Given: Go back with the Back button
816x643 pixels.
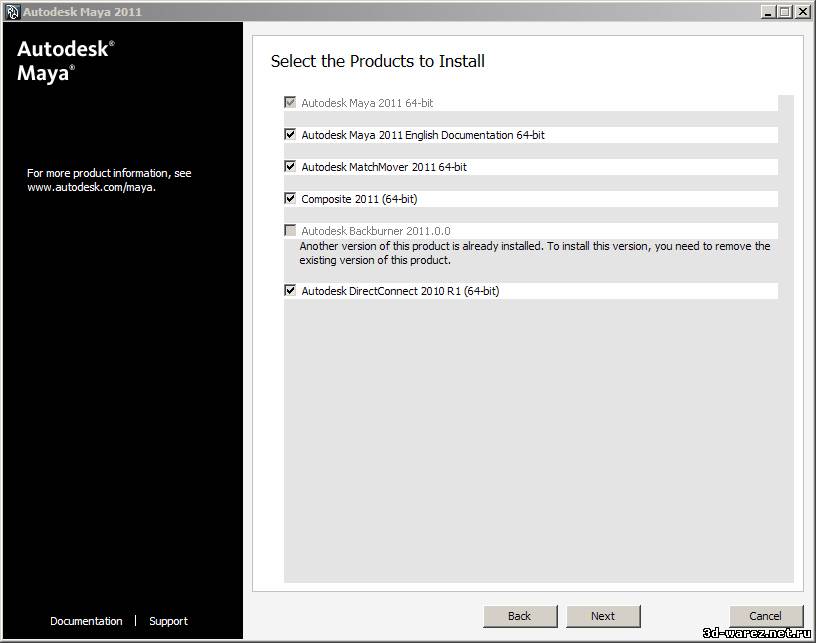Looking at the screenshot, I should [x=520, y=616].
